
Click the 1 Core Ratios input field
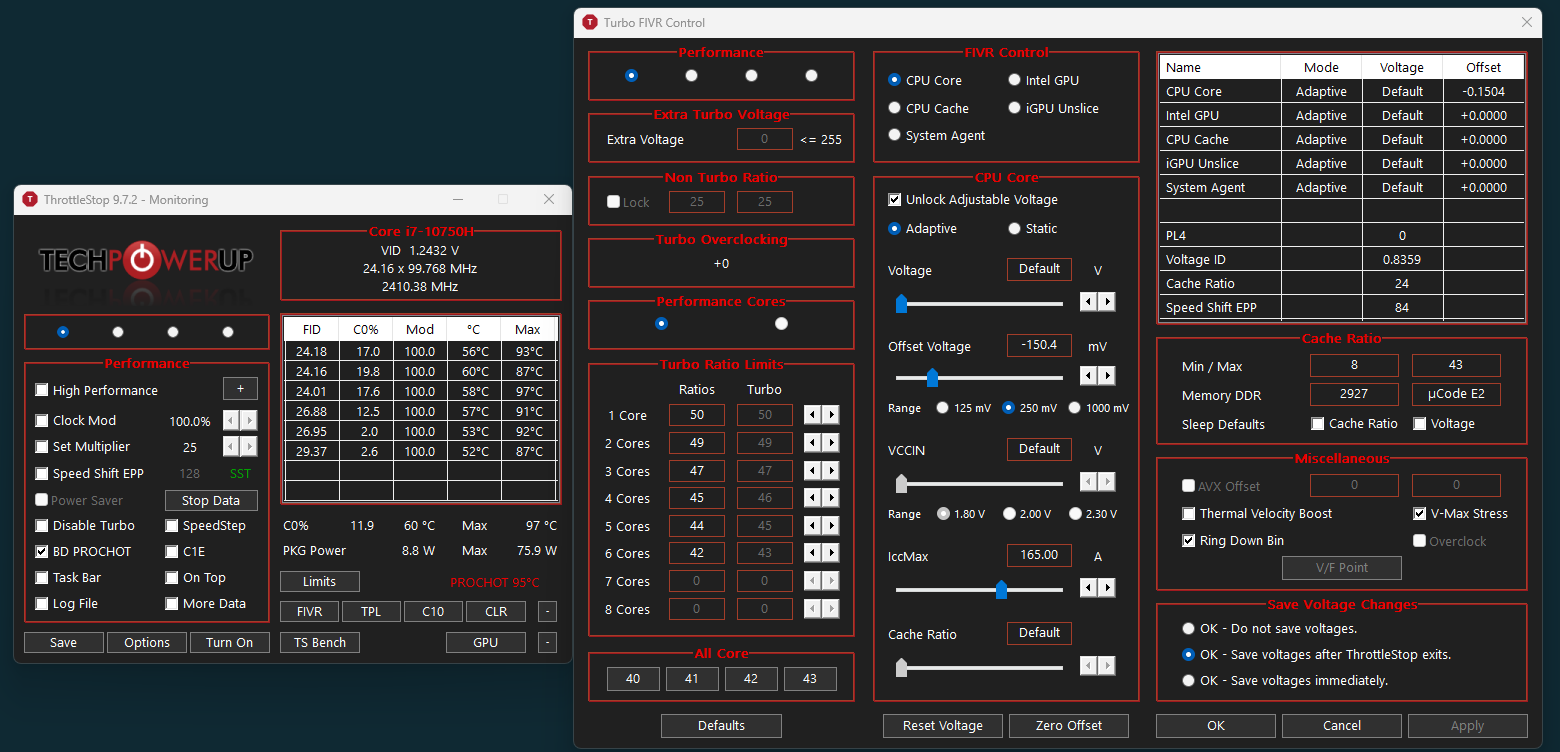pyautogui.click(x=697, y=415)
